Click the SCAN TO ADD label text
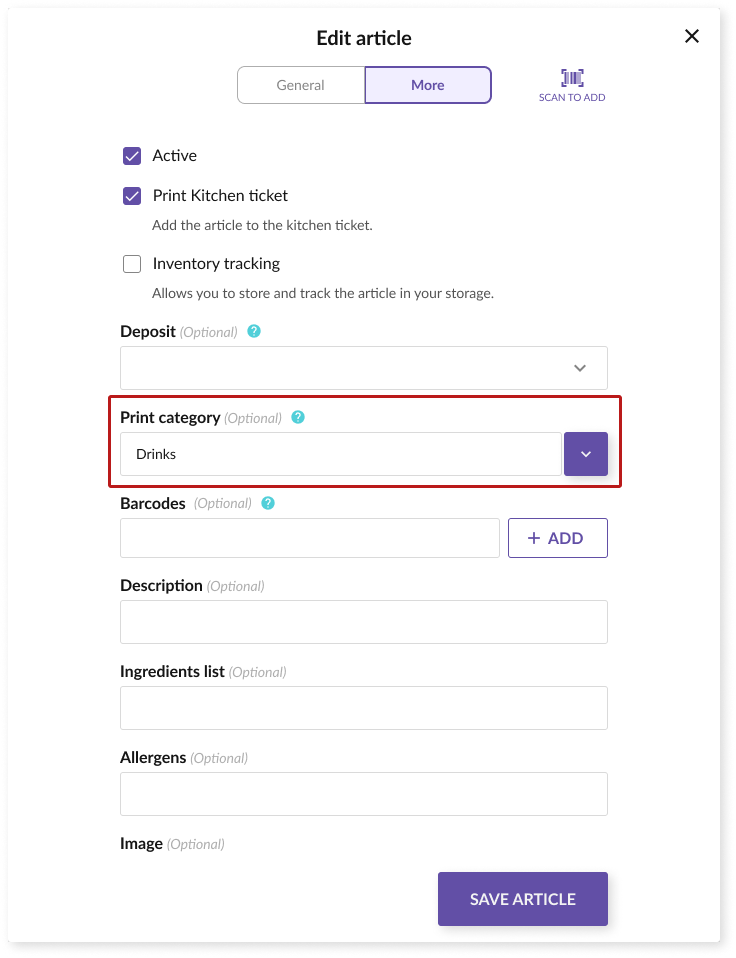The image size is (736, 958). click(572, 97)
